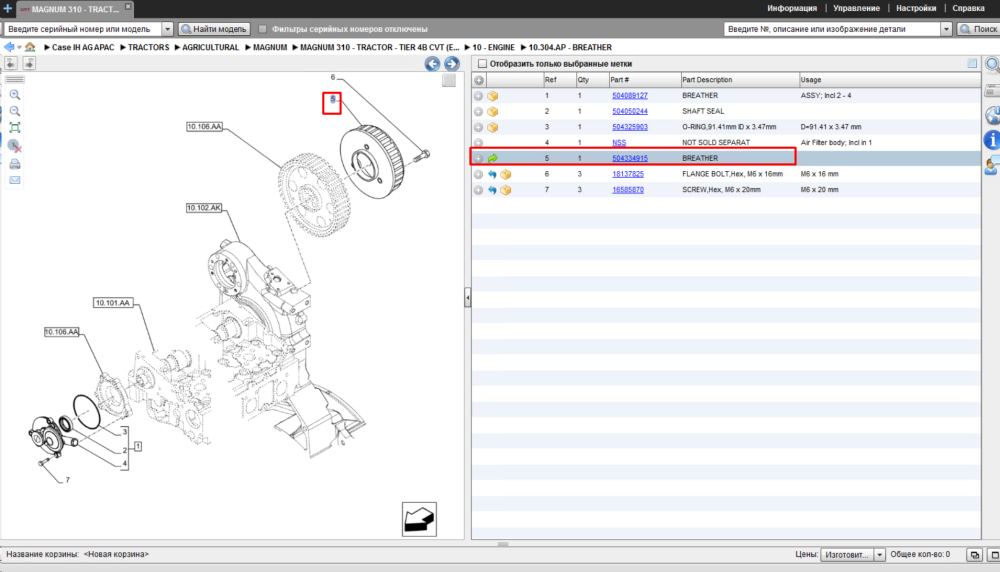
Task: Toggle serial number filters checkbox
Action: 263,29
